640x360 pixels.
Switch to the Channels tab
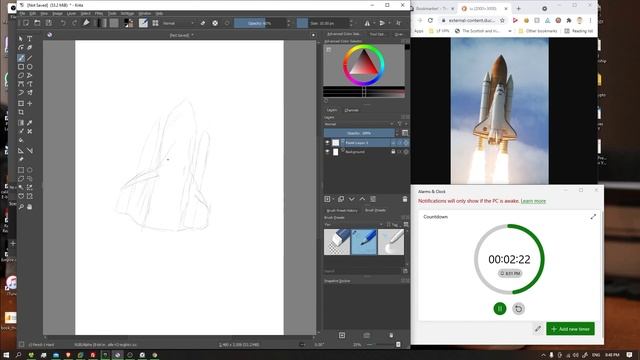pos(351,110)
